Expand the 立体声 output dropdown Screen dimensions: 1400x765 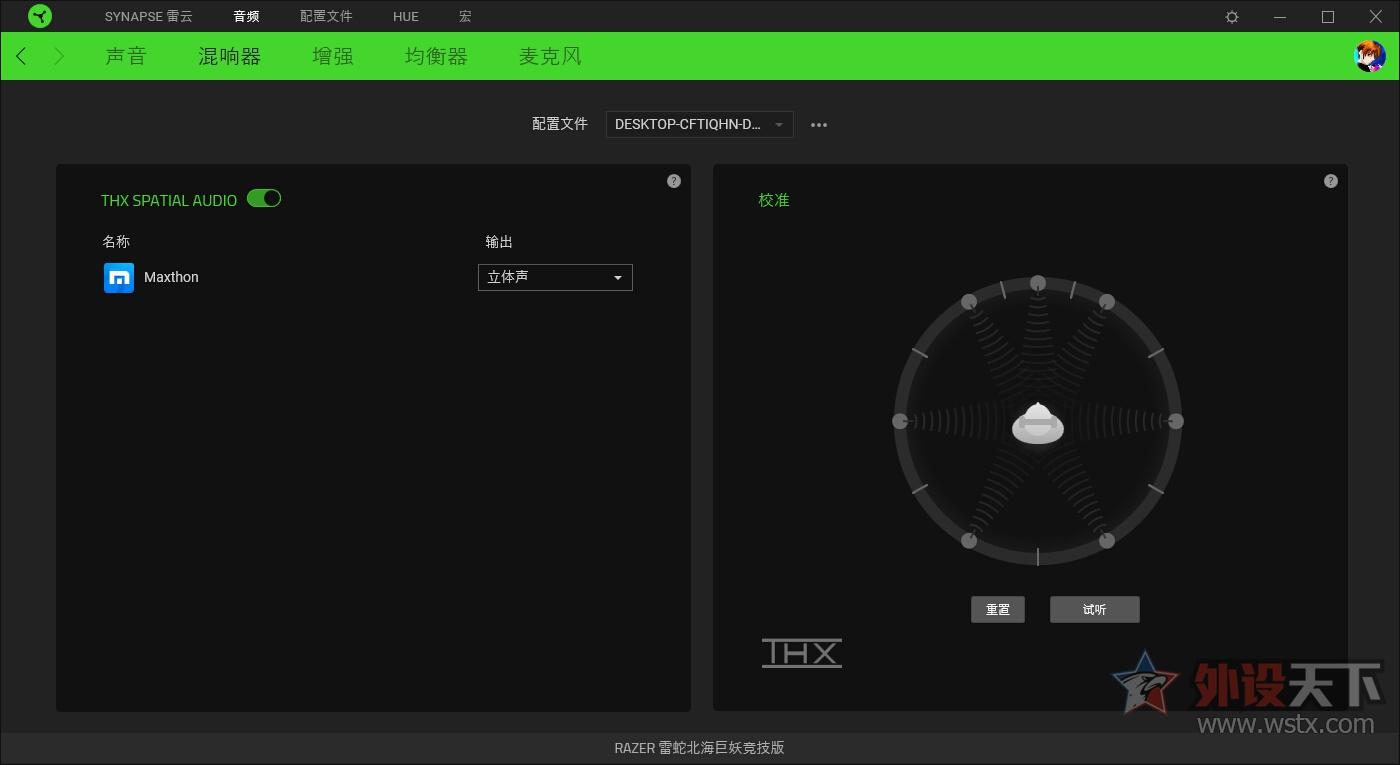pos(555,277)
